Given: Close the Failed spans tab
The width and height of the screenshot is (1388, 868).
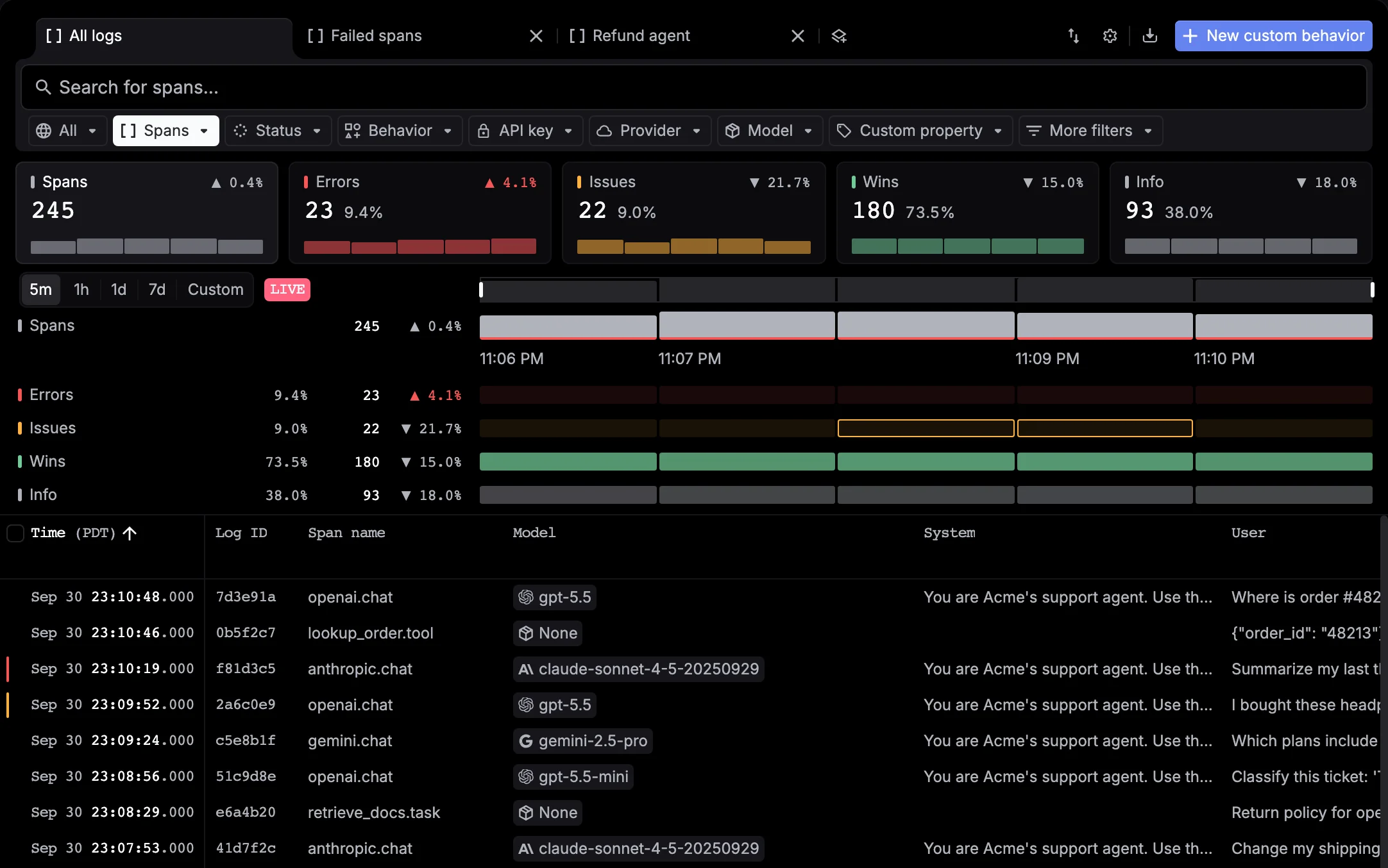Looking at the screenshot, I should (x=536, y=36).
